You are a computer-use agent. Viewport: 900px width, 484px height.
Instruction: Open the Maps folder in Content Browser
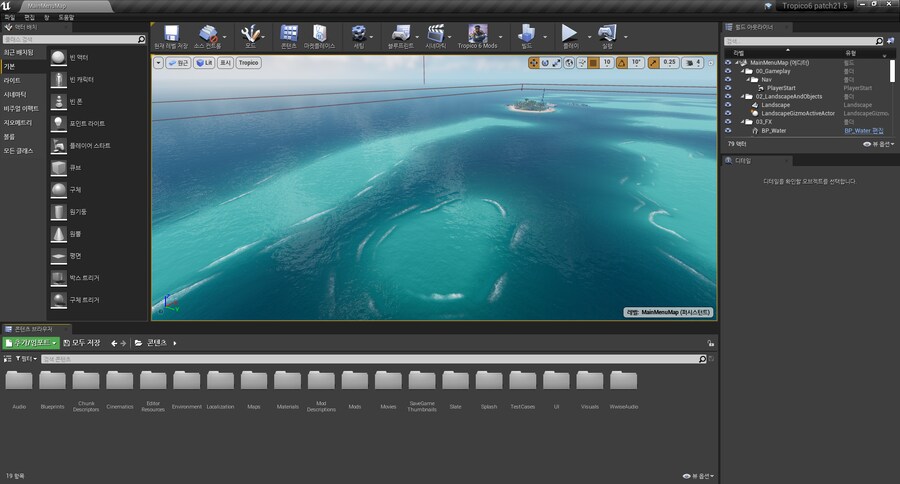point(254,390)
